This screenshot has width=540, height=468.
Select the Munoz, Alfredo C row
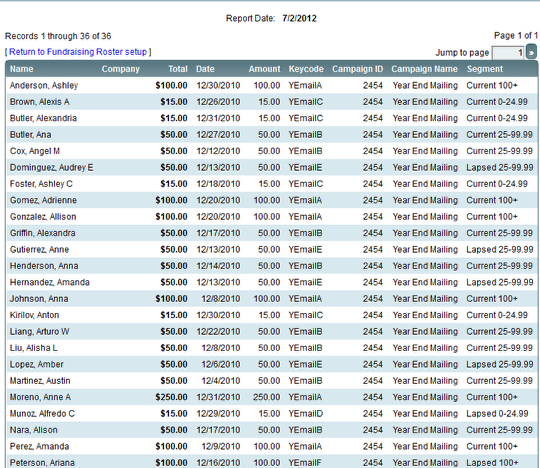pyautogui.click(x=272, y=414)
